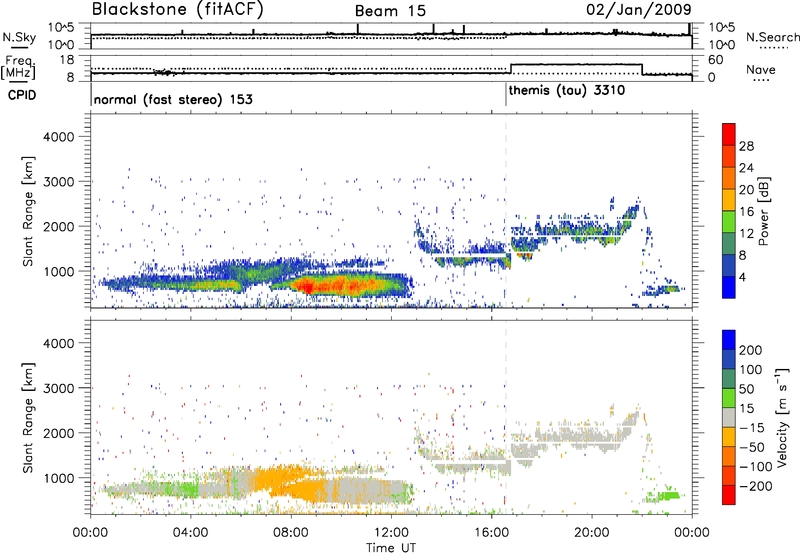Screen dimensions: 800x554
Task: Click the '08:00' time tick label
Action: tap(291, 533)
